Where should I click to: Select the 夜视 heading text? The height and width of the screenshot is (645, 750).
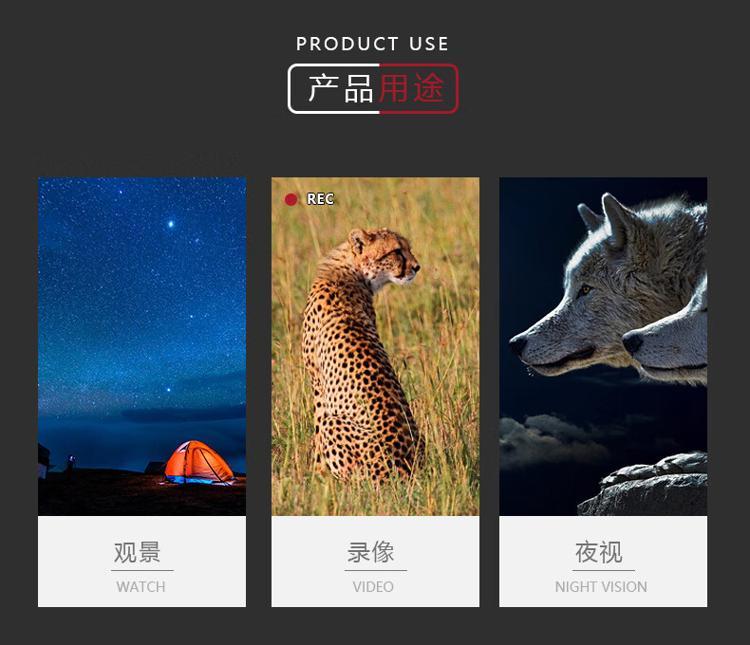tap(599, 552)
